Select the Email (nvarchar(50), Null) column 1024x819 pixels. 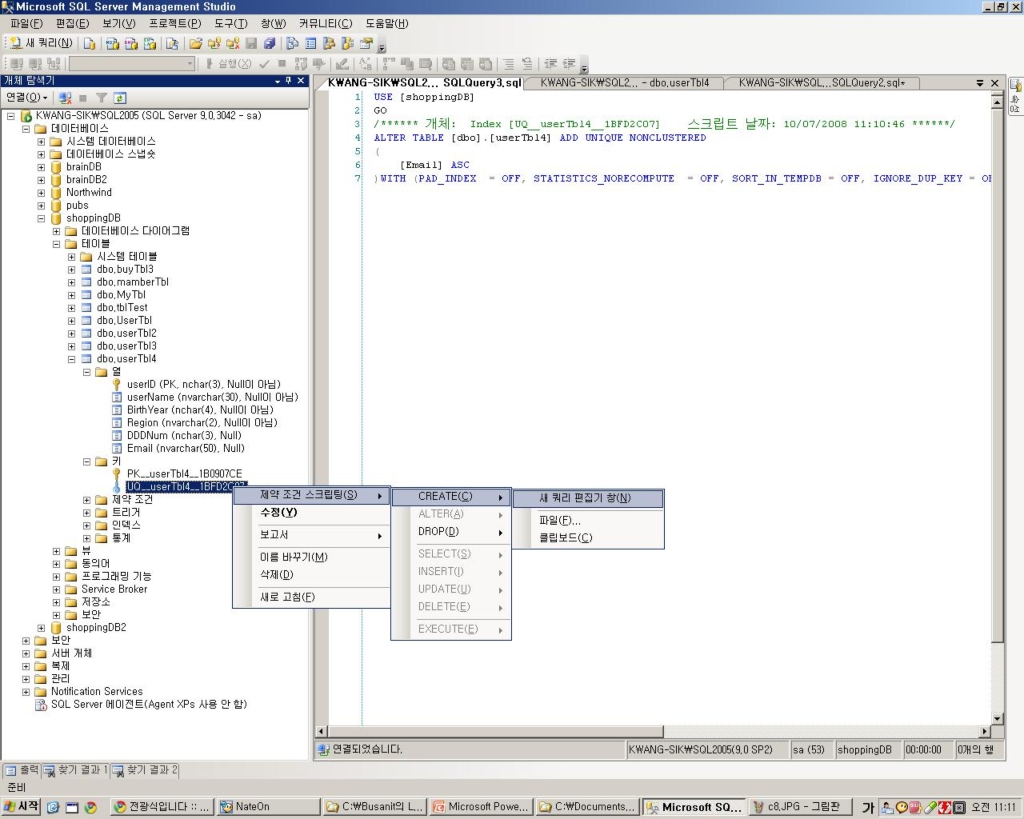click(185, 449)
